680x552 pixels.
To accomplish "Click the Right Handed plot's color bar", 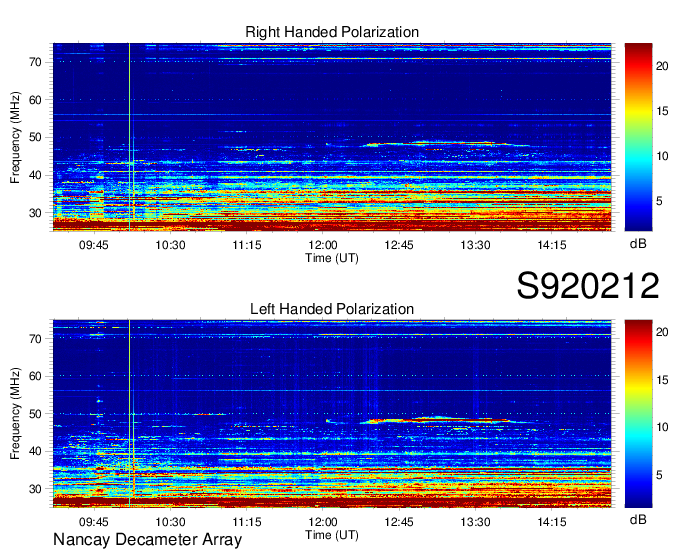I will 638,137.
